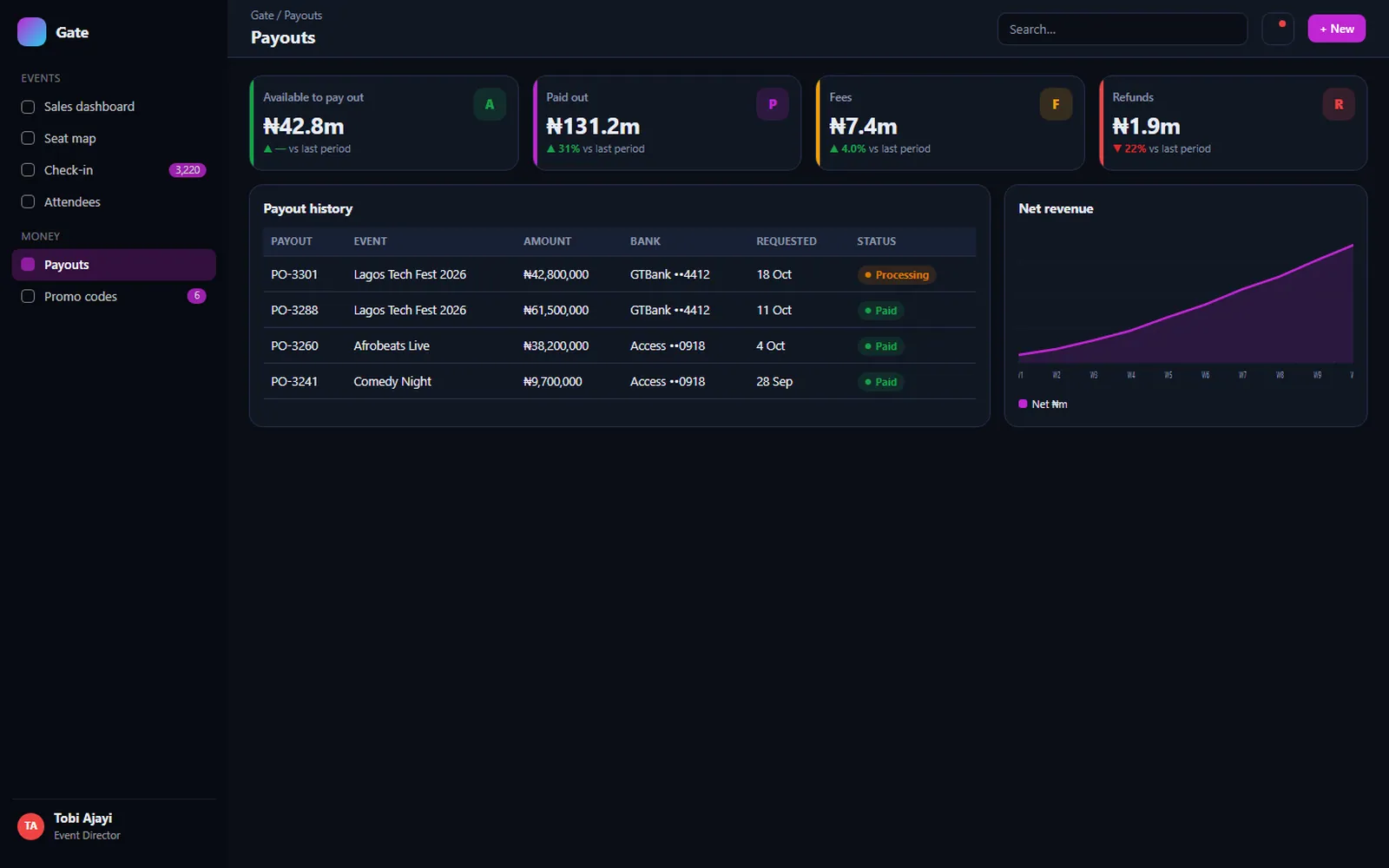The height and width of the screenshot is (868, 1389).
Task: Open the Attendees page
Action: 114,202
